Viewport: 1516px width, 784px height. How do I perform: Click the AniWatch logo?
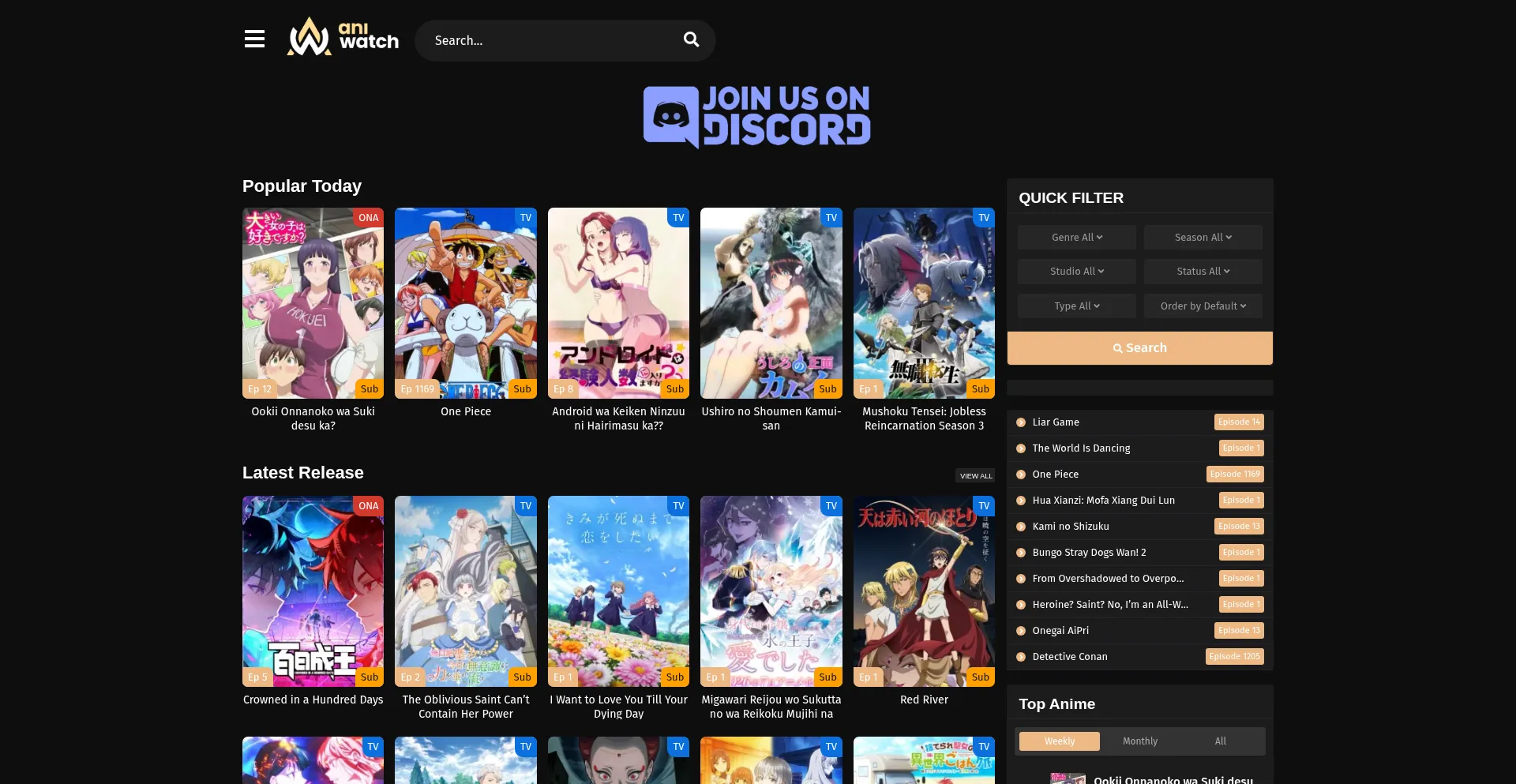point(343,36)
